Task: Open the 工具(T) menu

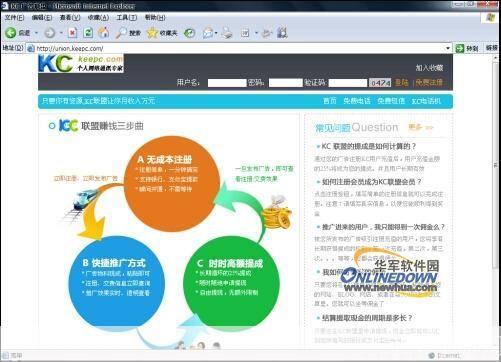Action: coord(126,17)
